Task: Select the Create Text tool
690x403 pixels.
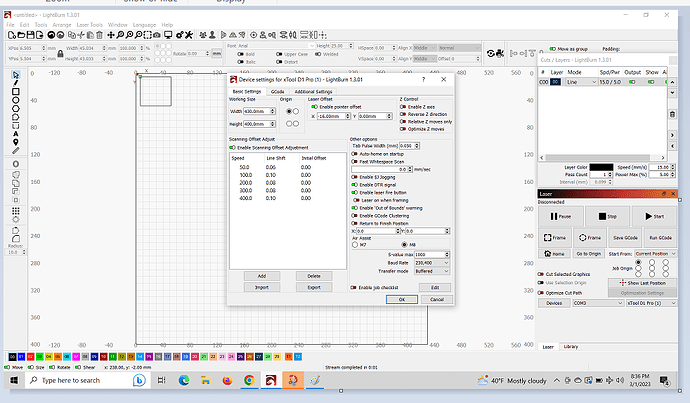Action: 16,134
